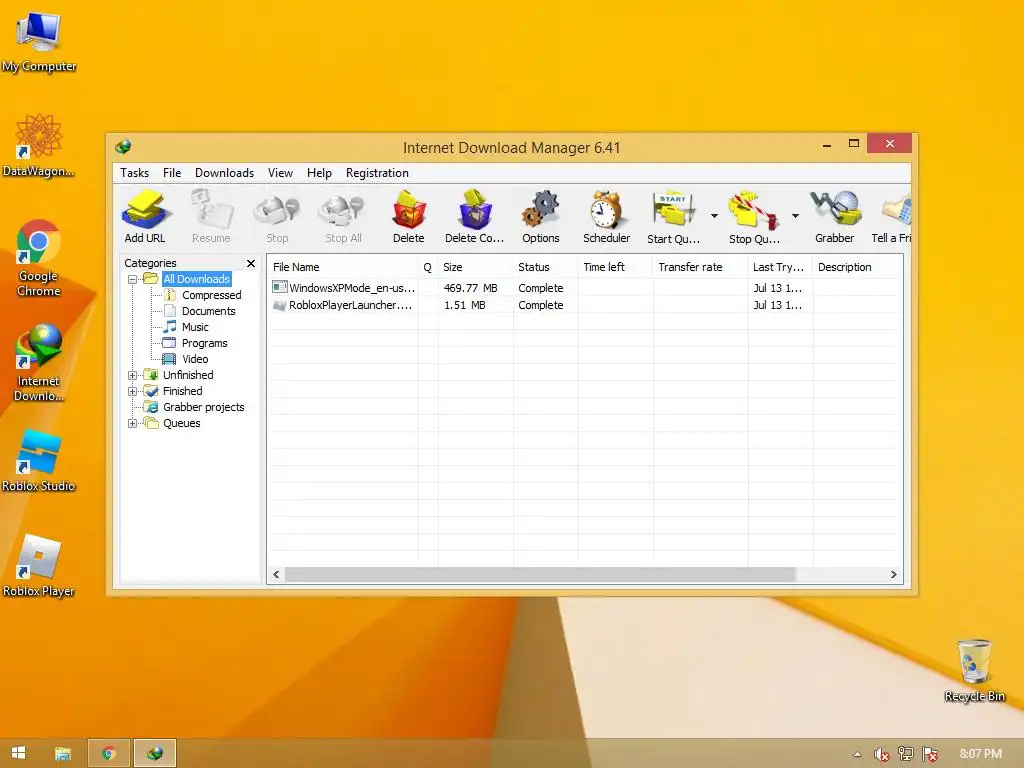This screenshot has height=768, width=1024.
Task: Sort by Last Try column header
Action: [x=780, y=267]
